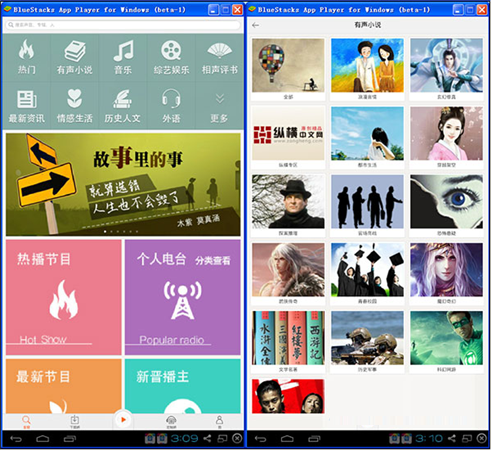Click the circled X exit icon in left window
The height and width of the screenshot is (450, 491).
click(237, 438)
